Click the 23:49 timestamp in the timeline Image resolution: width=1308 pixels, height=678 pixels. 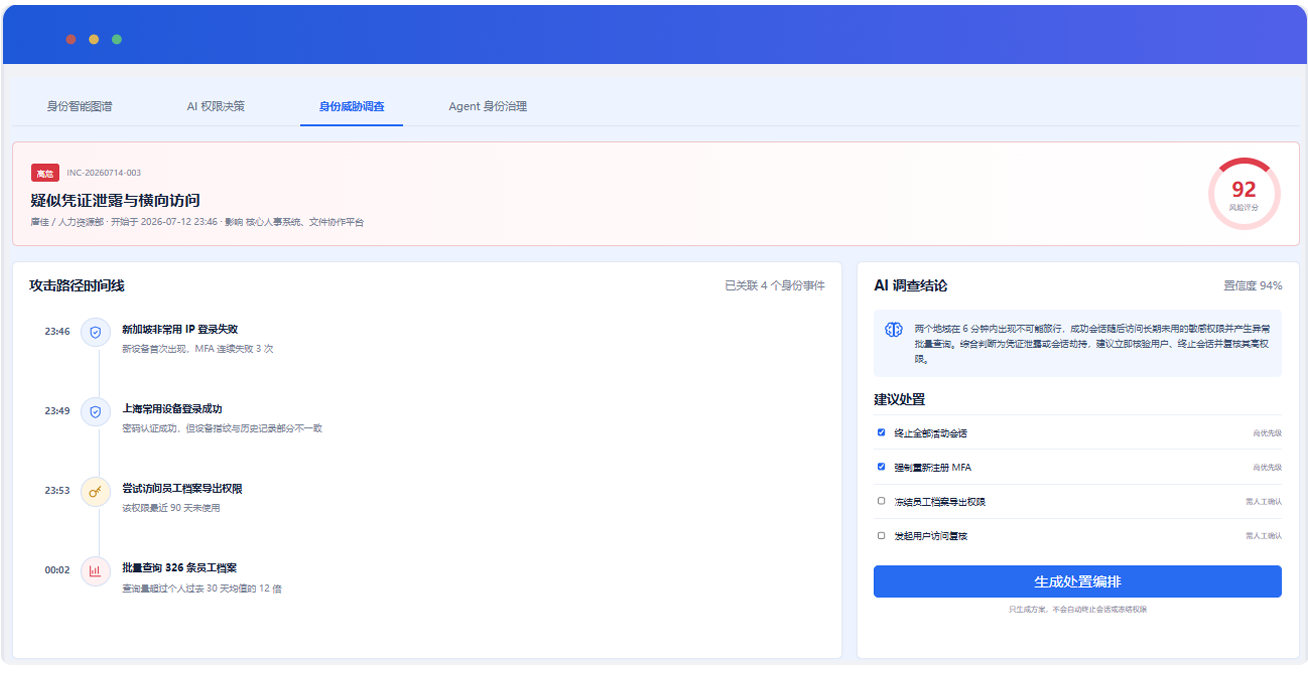(x=57, y=411)
